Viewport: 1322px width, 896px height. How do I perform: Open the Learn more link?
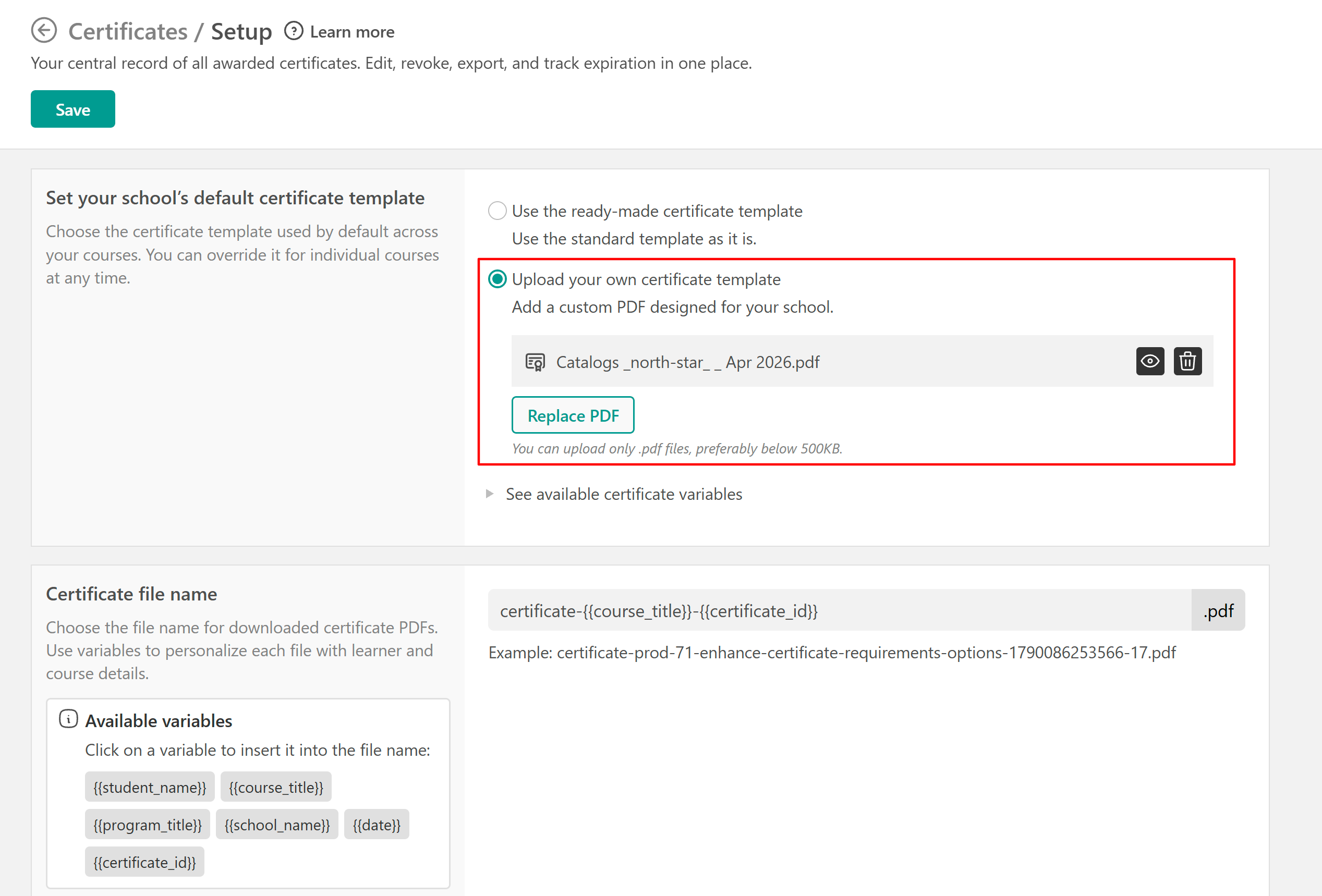point(352,32)
